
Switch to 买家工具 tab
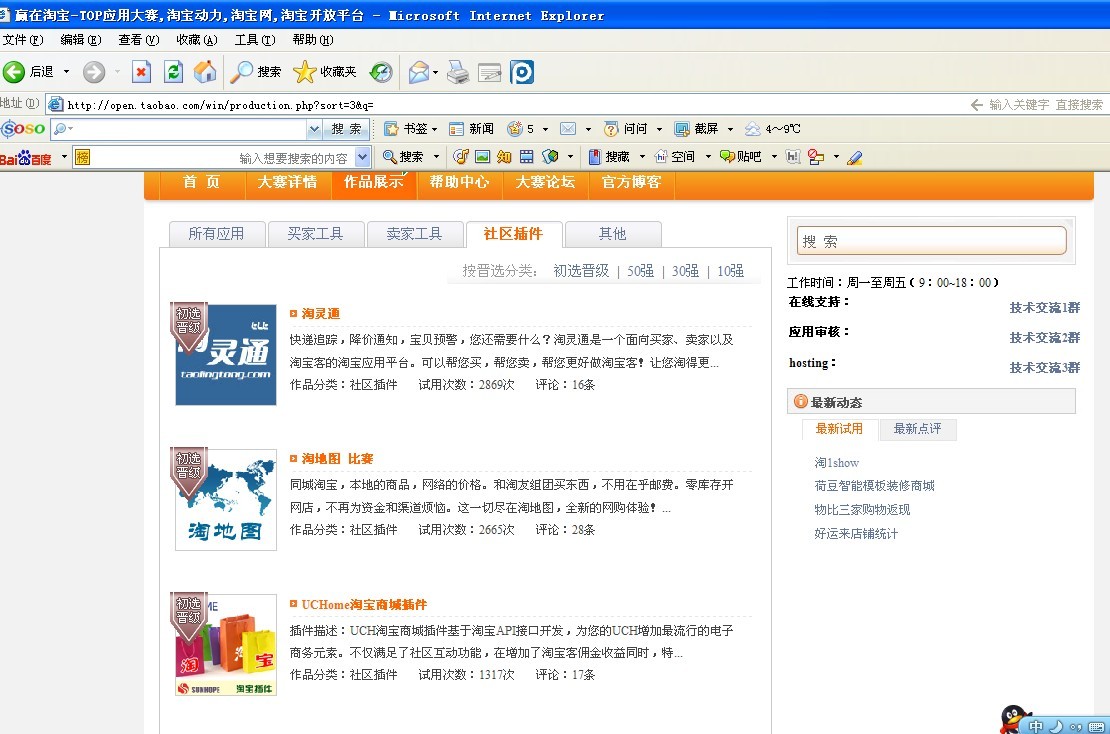click(x=316, y=234)
